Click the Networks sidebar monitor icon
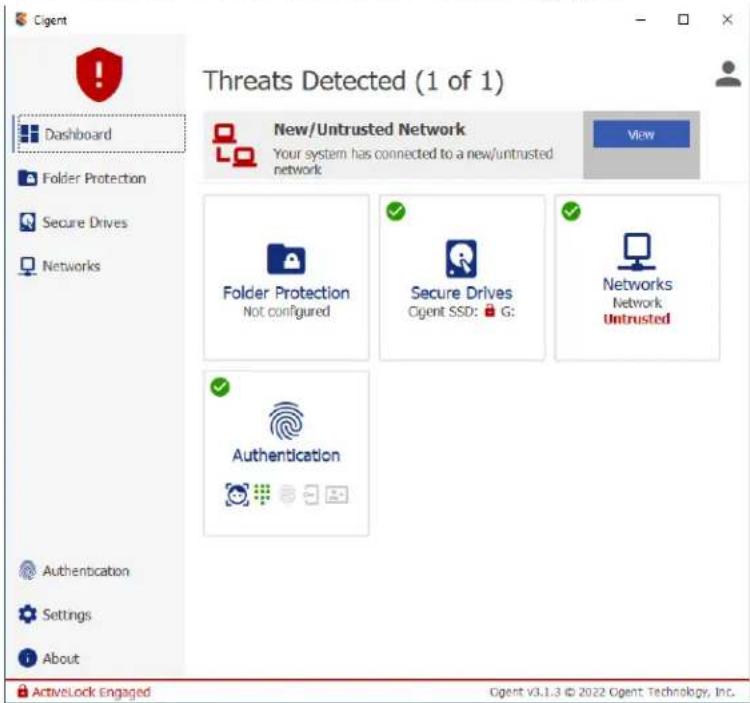This screenshot has height=703, width=750. point(27,266)
